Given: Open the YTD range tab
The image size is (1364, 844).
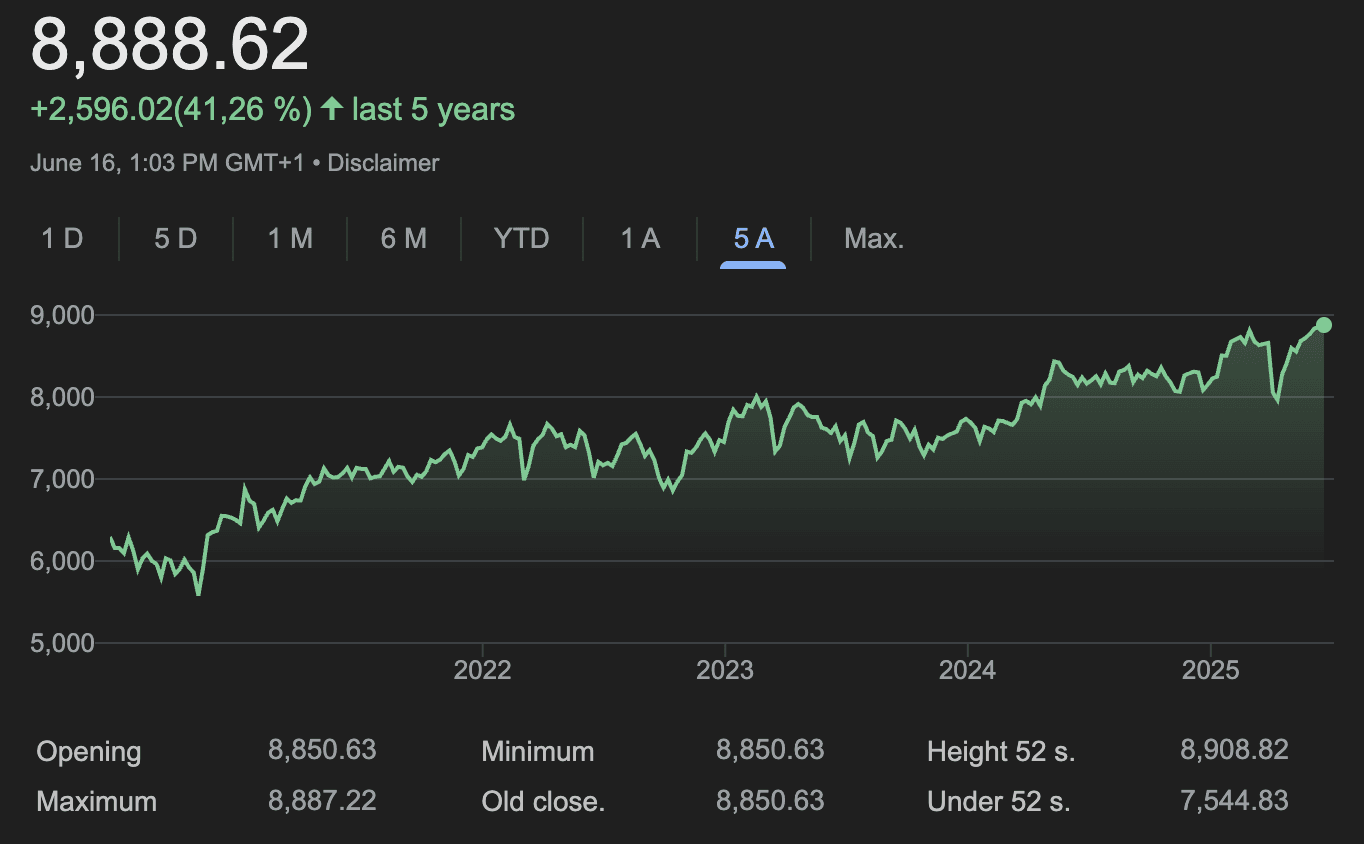Looking at the screenshot, I should 522,239.
